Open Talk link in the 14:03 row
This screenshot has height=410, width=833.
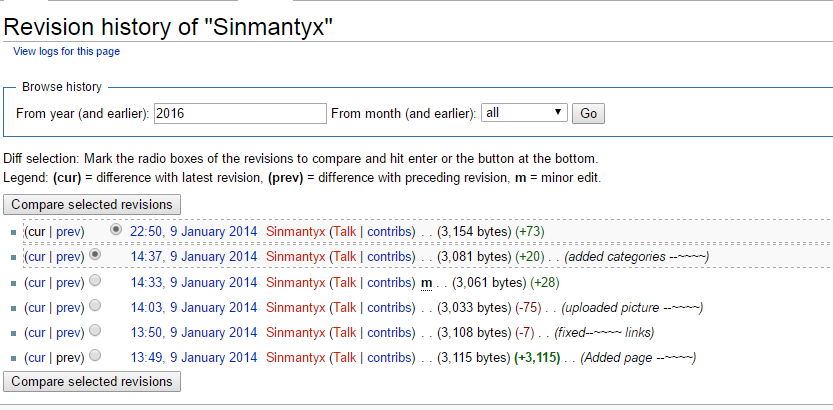click(x=345, y=308)
